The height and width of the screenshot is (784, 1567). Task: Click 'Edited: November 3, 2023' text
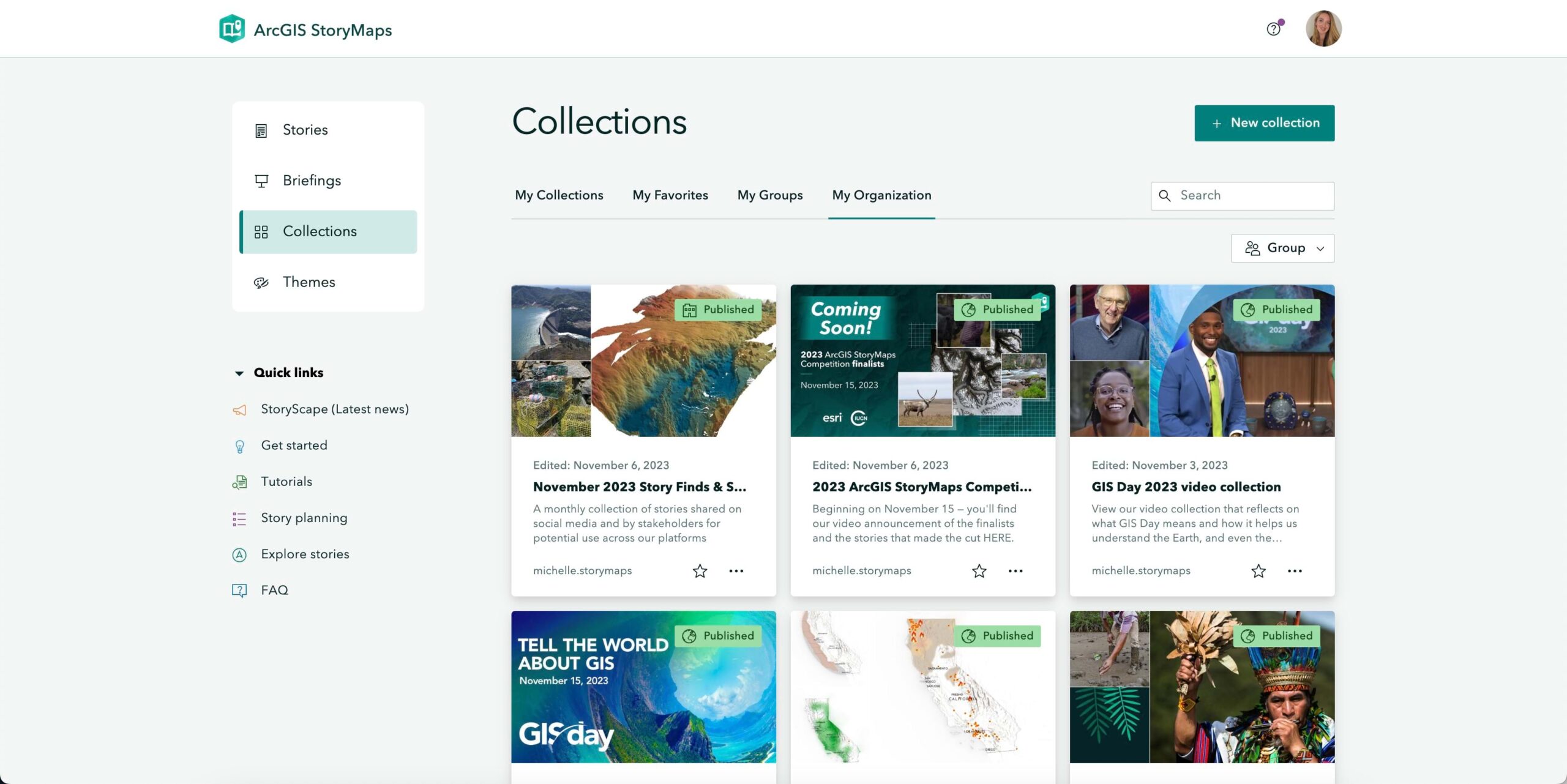(1159, 465)
